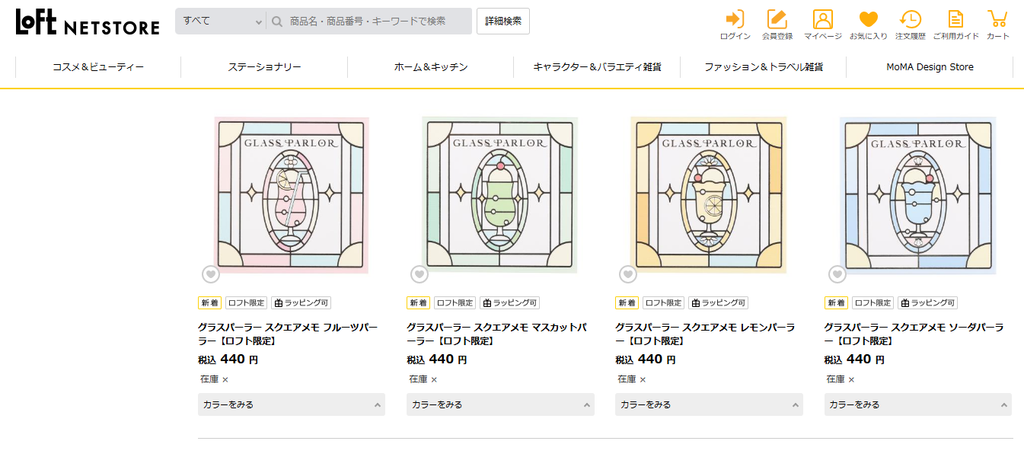1024x461 pixels.
Task: Click the Loft Netstore logo
Action: pos(88,22)
